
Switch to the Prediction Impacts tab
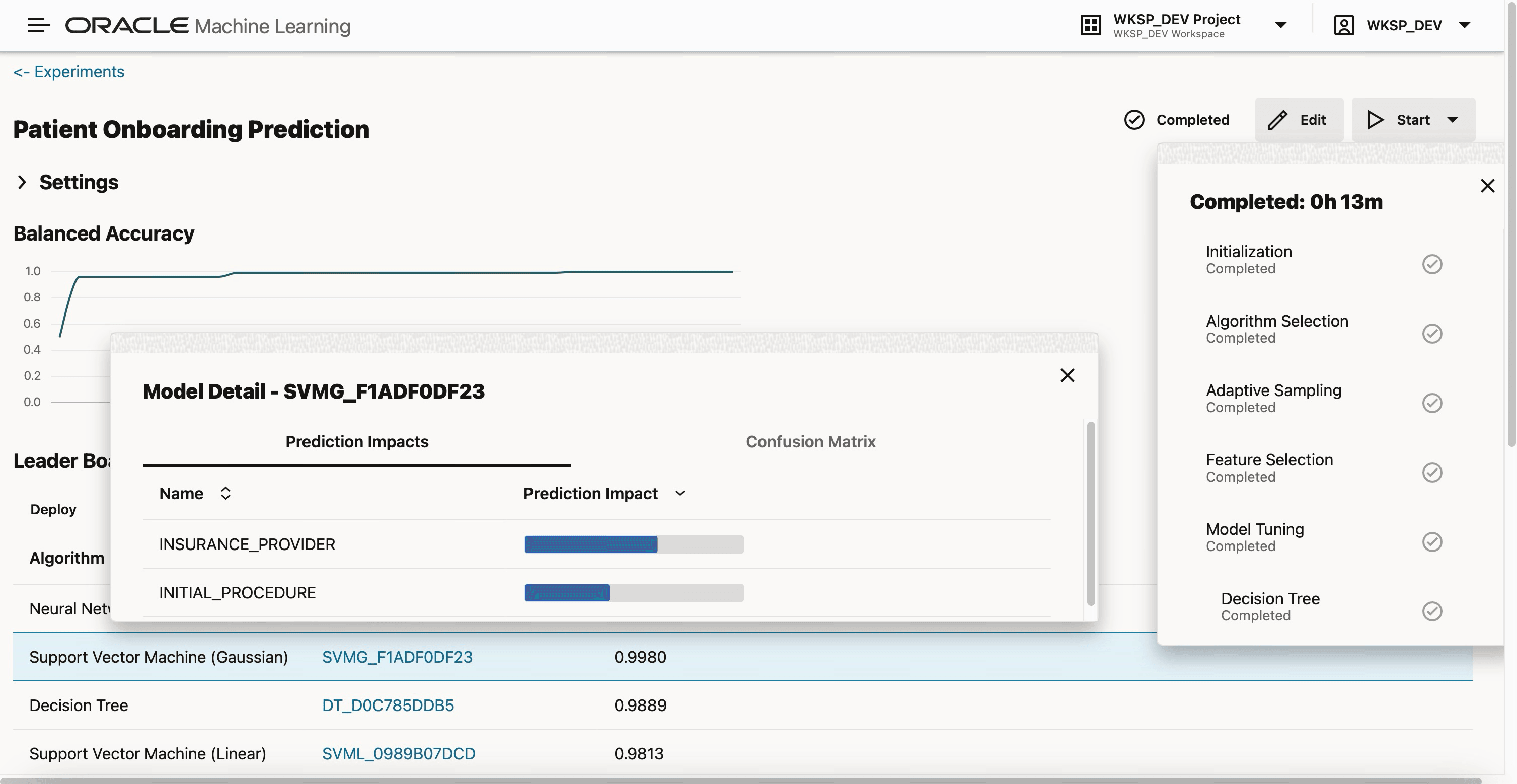(357, 441)
